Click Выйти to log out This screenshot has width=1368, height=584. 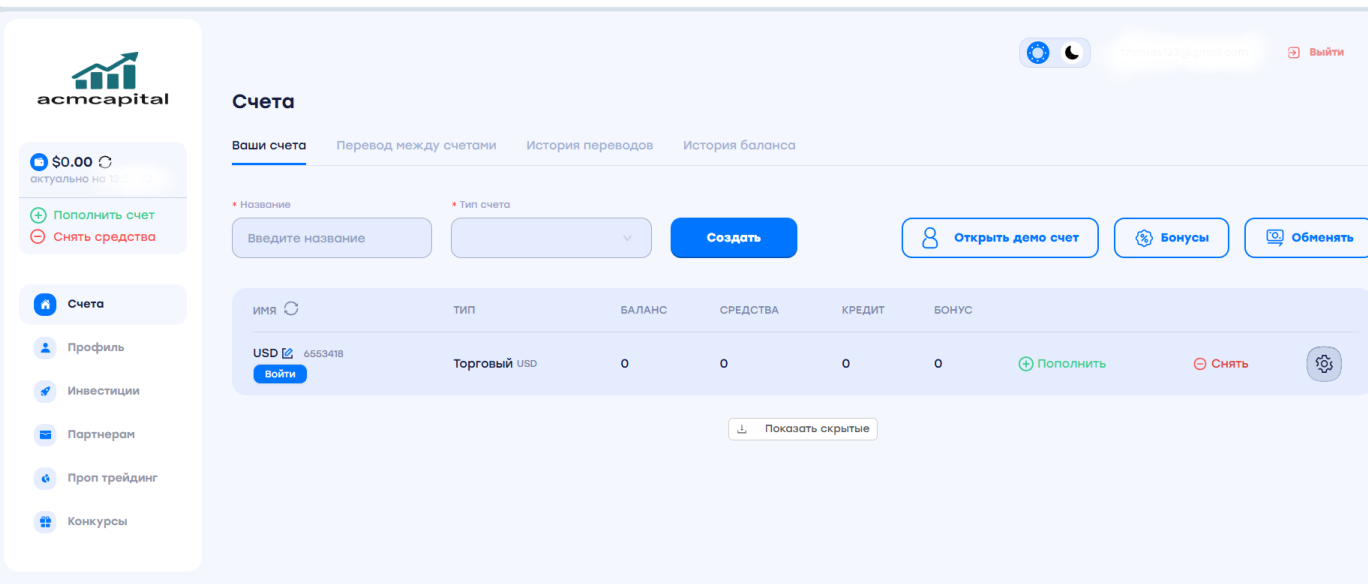pos(1316,52)
